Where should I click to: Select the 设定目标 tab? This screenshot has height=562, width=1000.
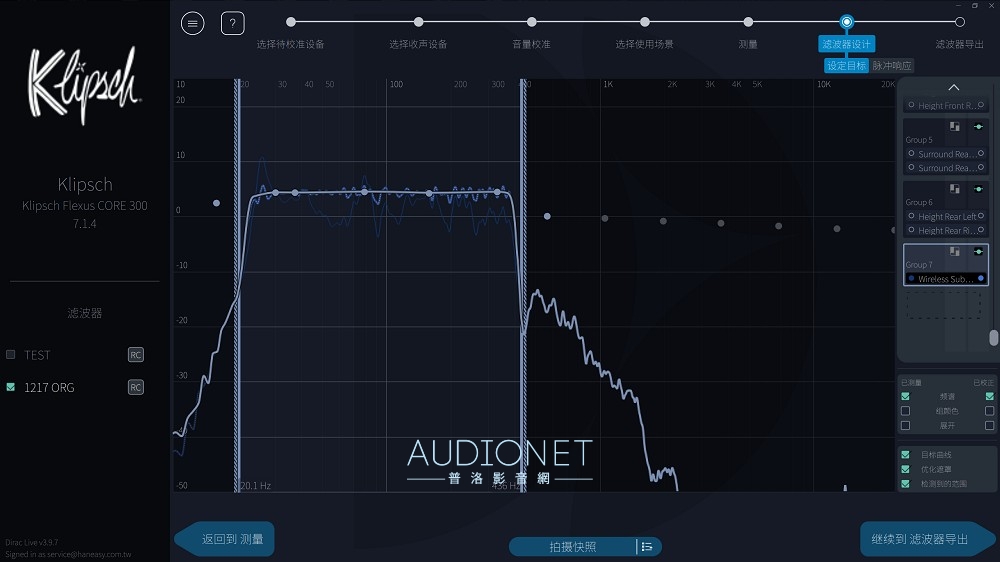point(846,66)
